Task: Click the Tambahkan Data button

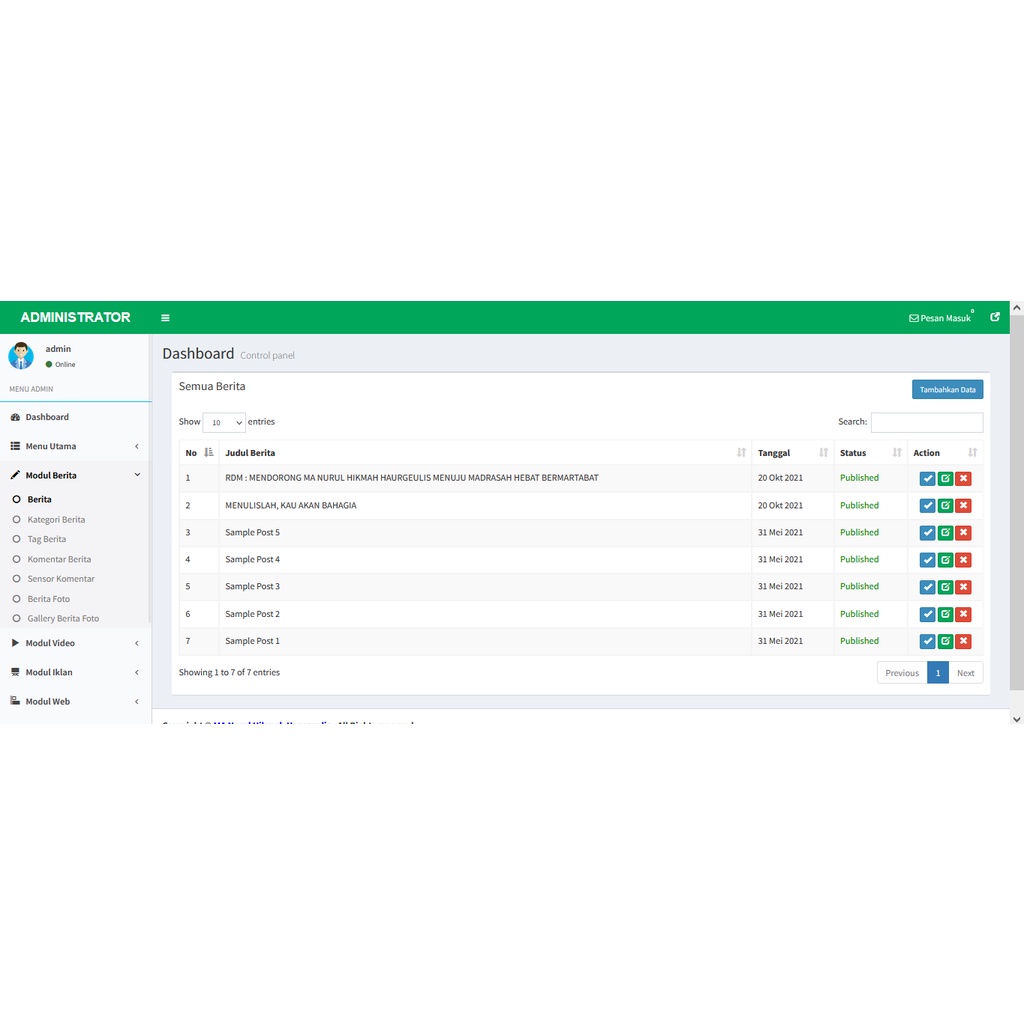Action: click(x=947, y=390)
